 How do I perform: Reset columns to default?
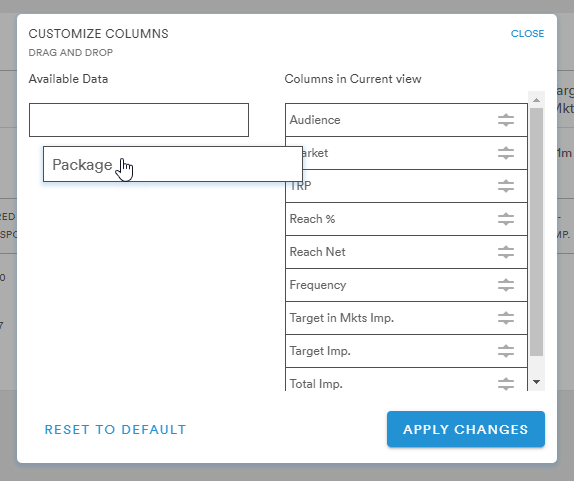pyautogui.click(x=115, y=429)
